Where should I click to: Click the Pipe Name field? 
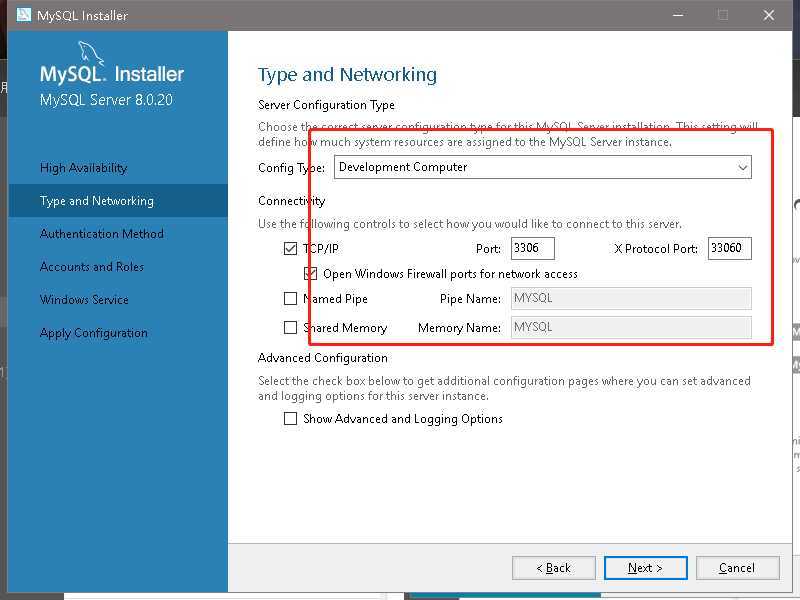pos(631,298)
